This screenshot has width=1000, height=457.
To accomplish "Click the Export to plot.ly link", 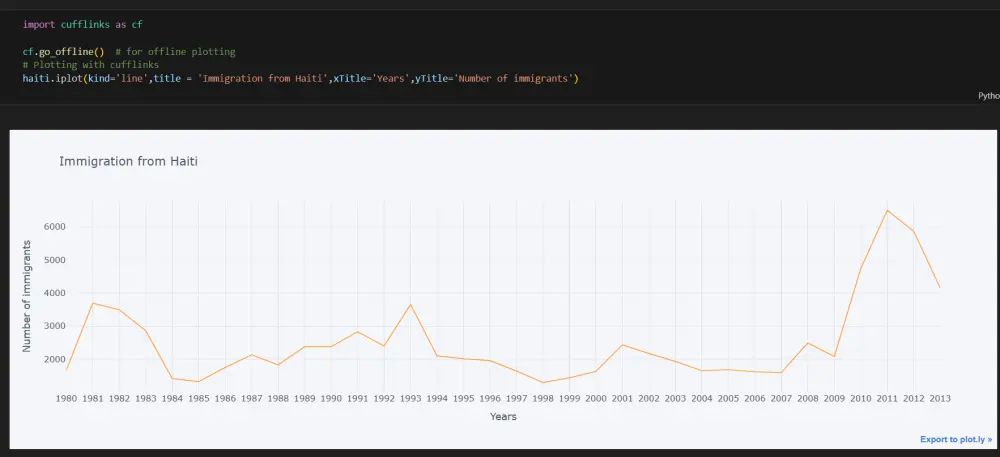I will tap(955, 439).
